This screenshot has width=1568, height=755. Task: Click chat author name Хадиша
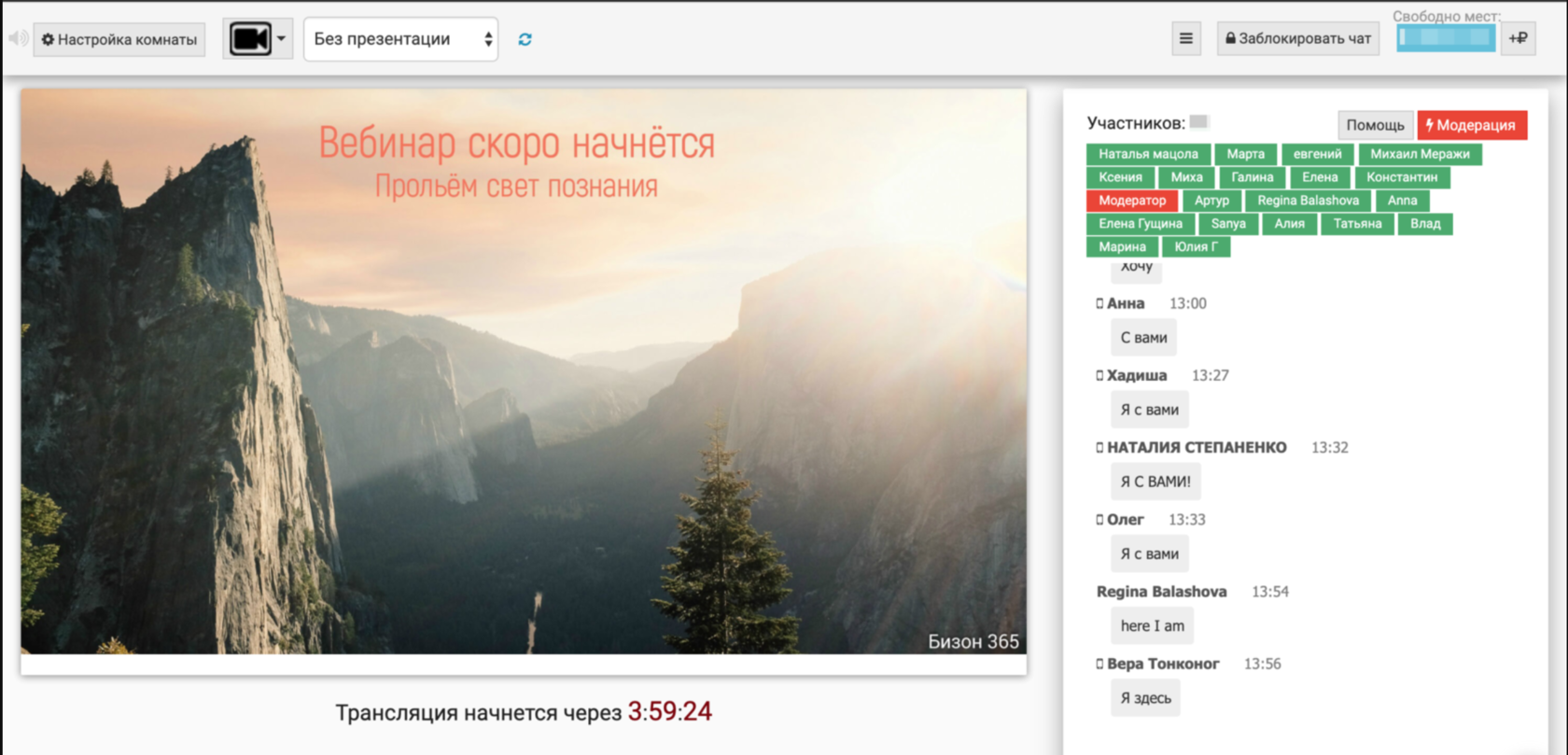pos(1137,375)
